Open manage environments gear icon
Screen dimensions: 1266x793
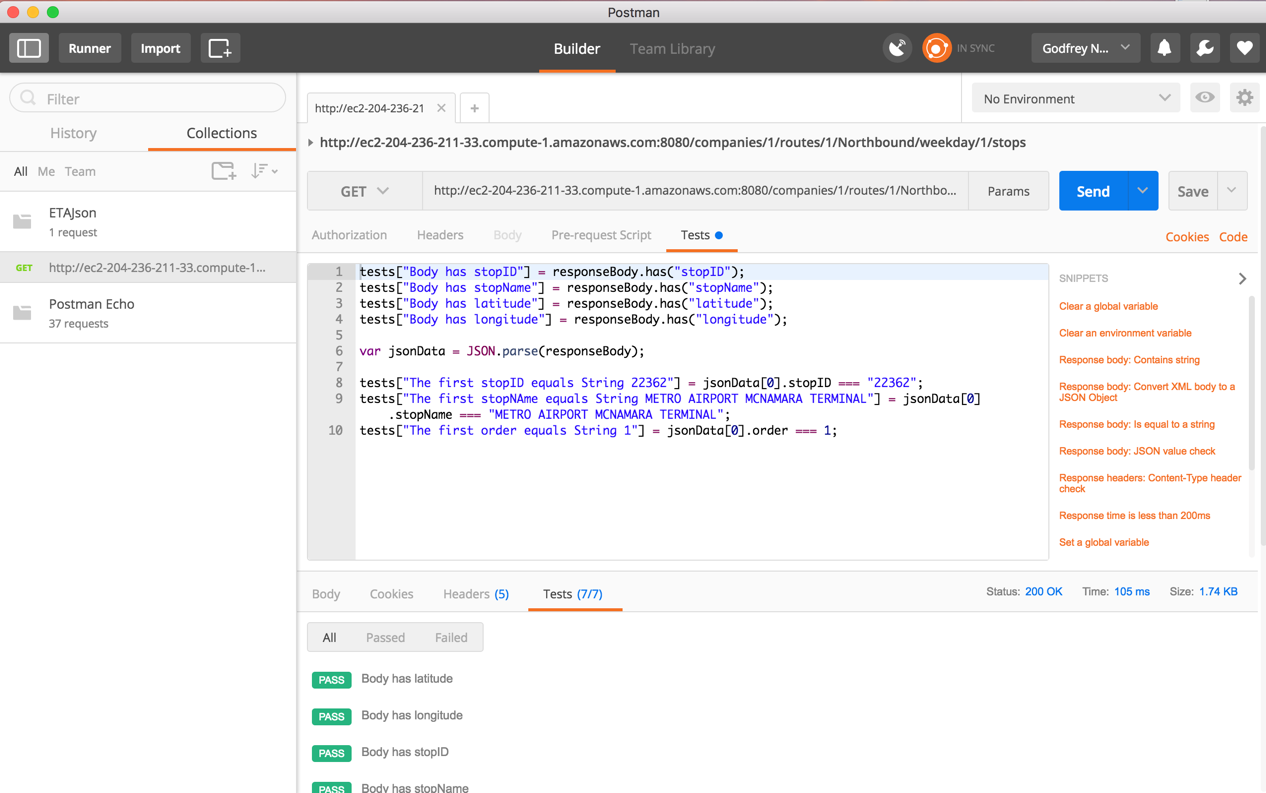[x=1244, y=98]
